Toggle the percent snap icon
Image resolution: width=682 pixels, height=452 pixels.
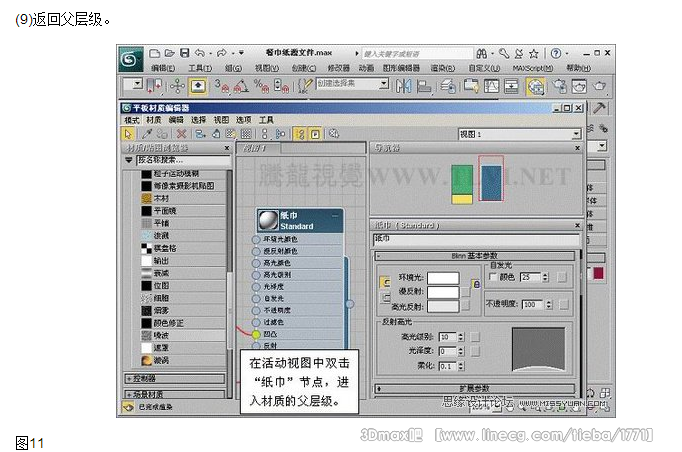261,86
